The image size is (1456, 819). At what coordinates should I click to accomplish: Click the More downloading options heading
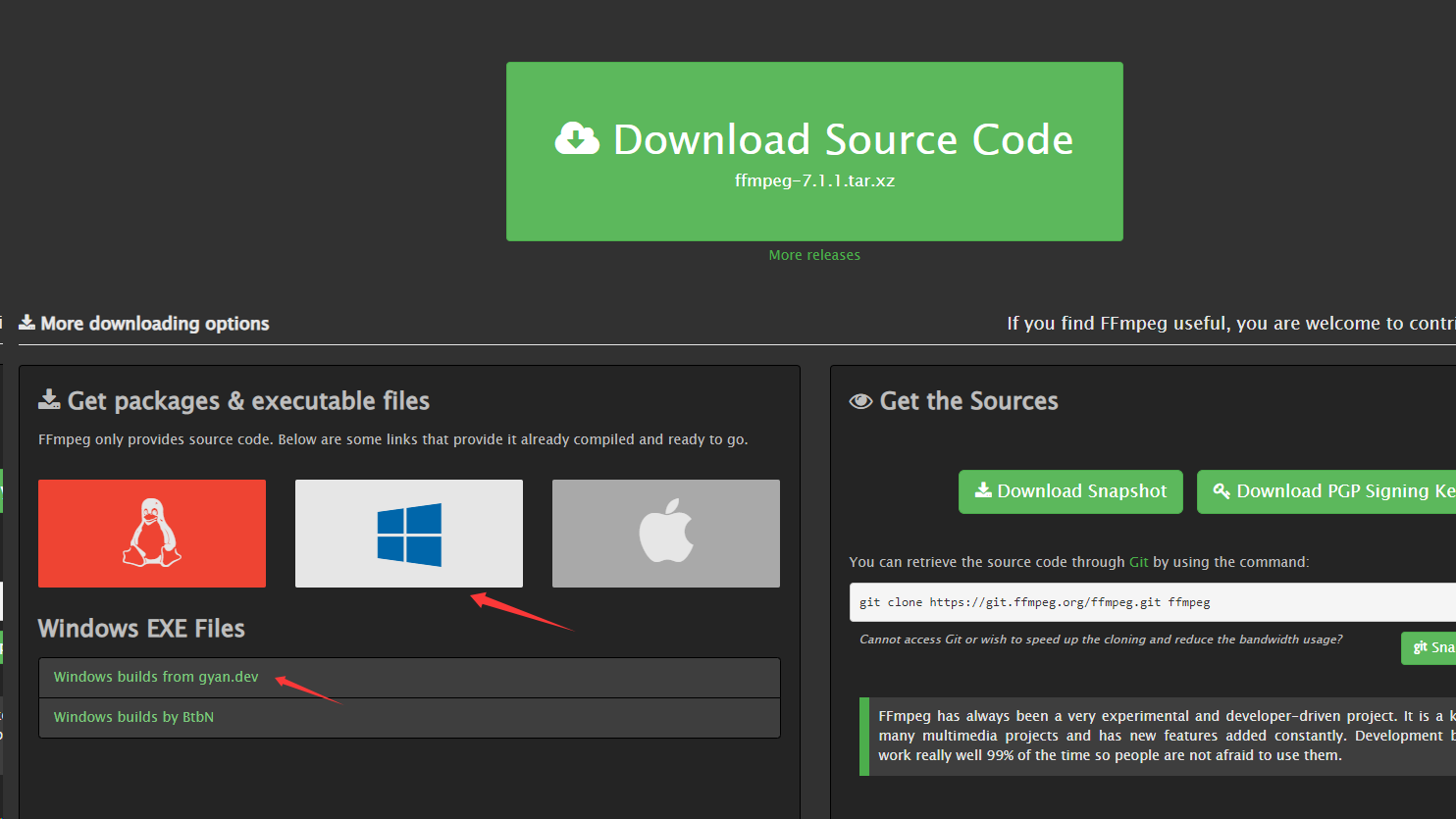[x=155, y=324]
